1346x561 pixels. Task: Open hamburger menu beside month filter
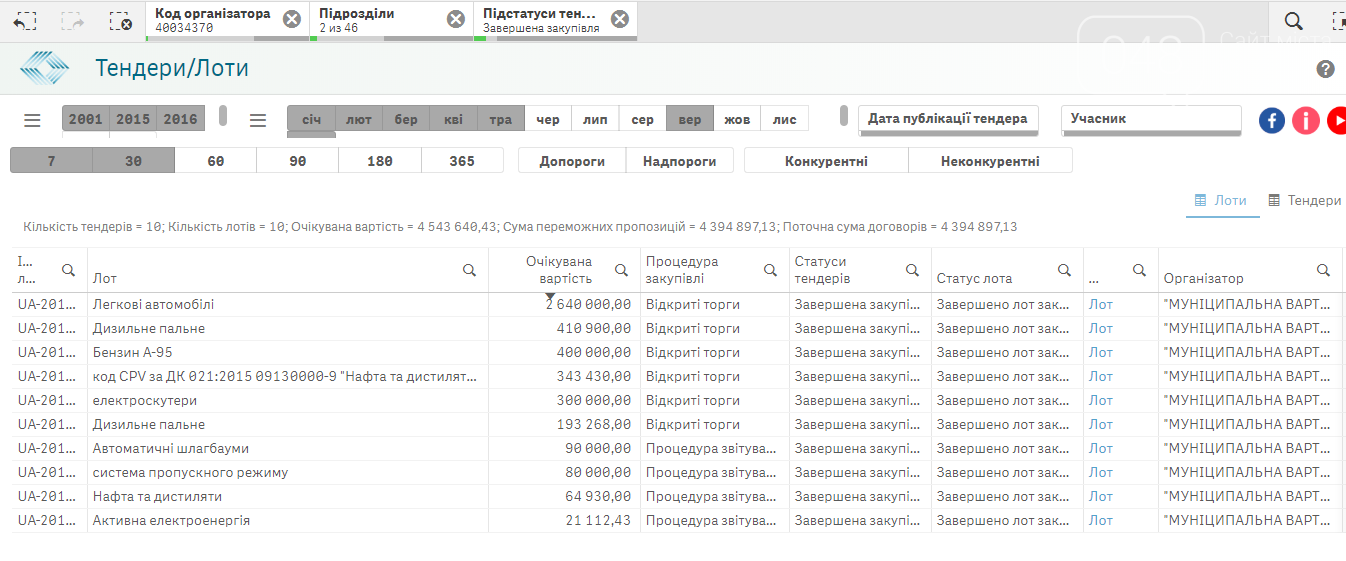point(258,120)
